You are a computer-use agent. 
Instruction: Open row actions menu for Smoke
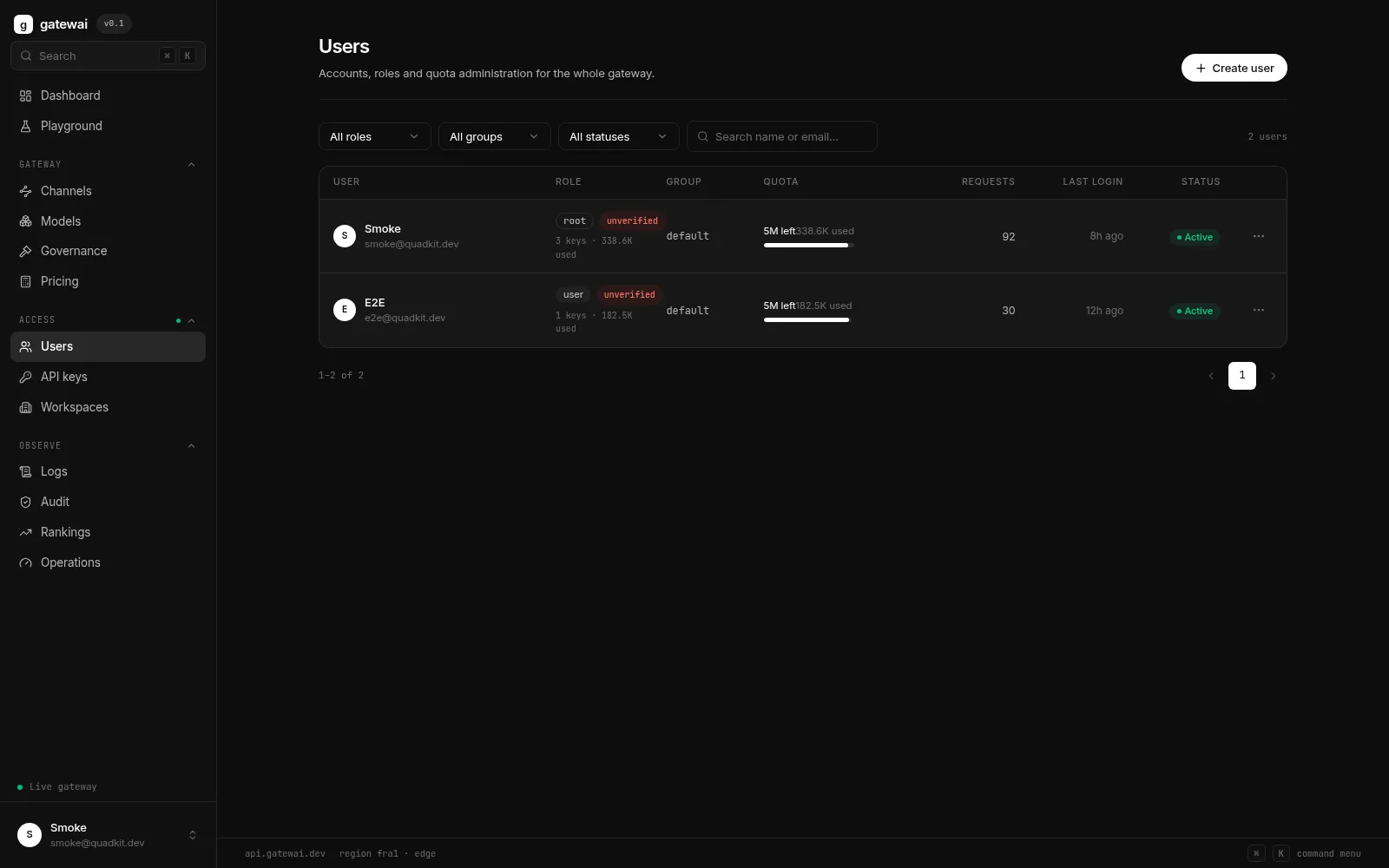[1259, 236]
